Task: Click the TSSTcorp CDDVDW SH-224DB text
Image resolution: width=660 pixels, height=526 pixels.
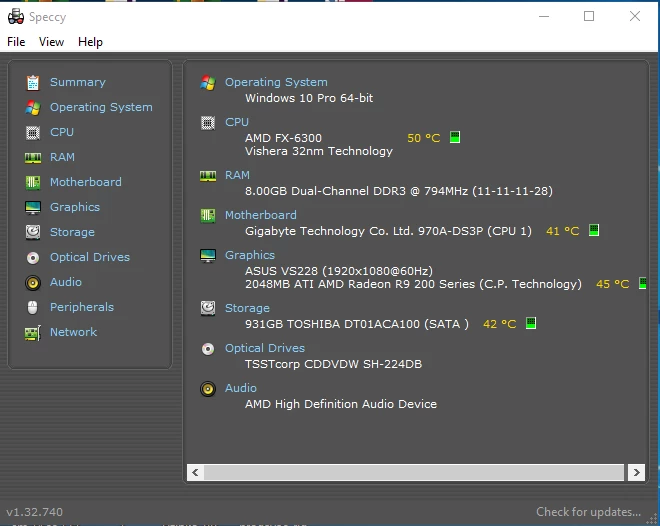Action: (333, 364)
